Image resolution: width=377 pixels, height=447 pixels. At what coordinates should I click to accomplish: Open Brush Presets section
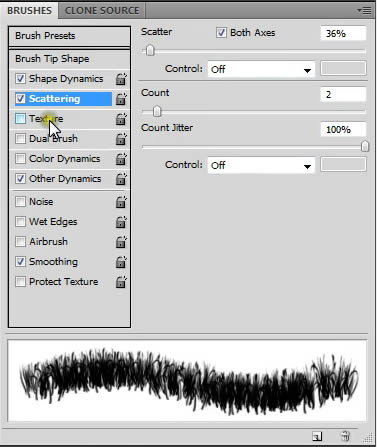pos(69,36)
